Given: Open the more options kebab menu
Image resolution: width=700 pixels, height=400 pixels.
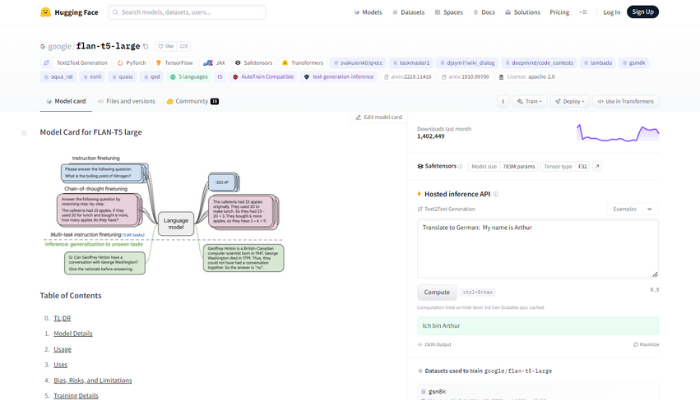Looking at the screenshot, I should tap(503, 101).
